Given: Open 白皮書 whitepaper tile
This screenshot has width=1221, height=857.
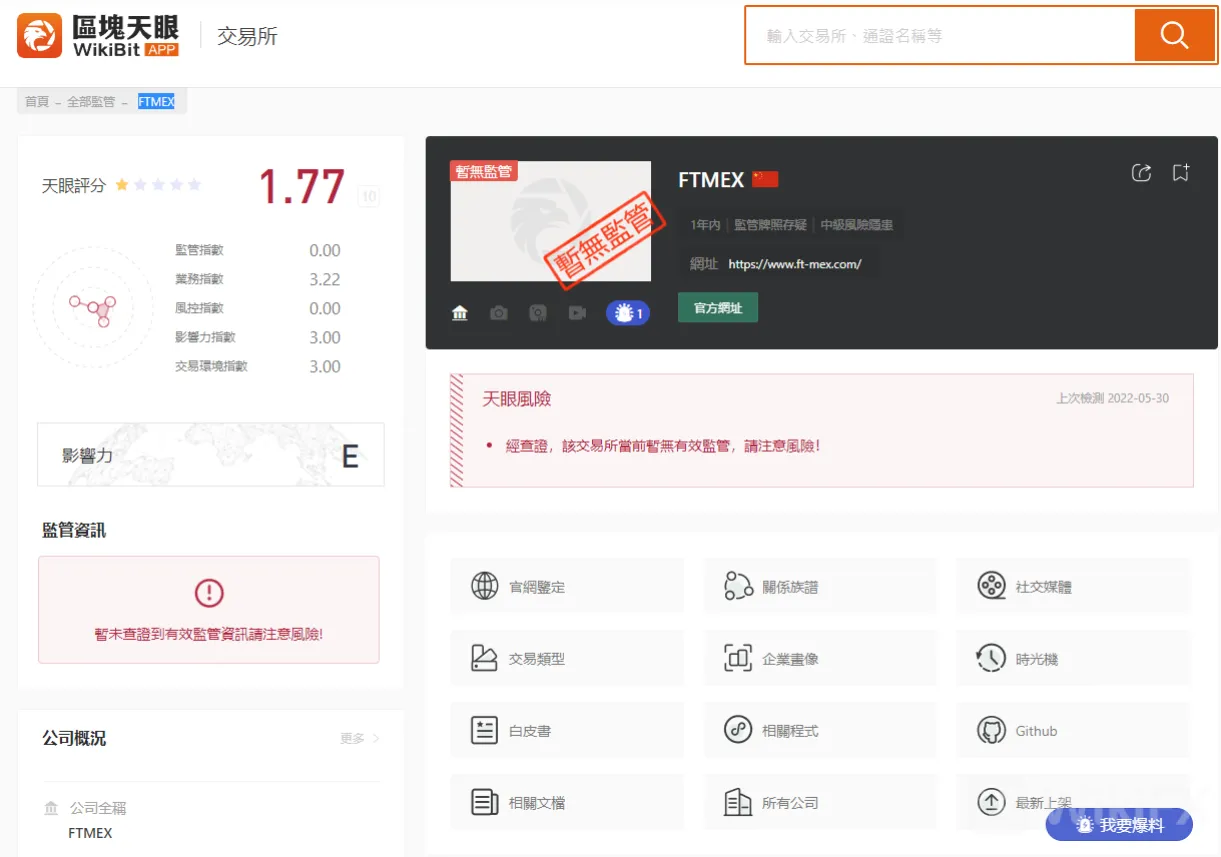Looking at the screenshot, I should (567, 730).
